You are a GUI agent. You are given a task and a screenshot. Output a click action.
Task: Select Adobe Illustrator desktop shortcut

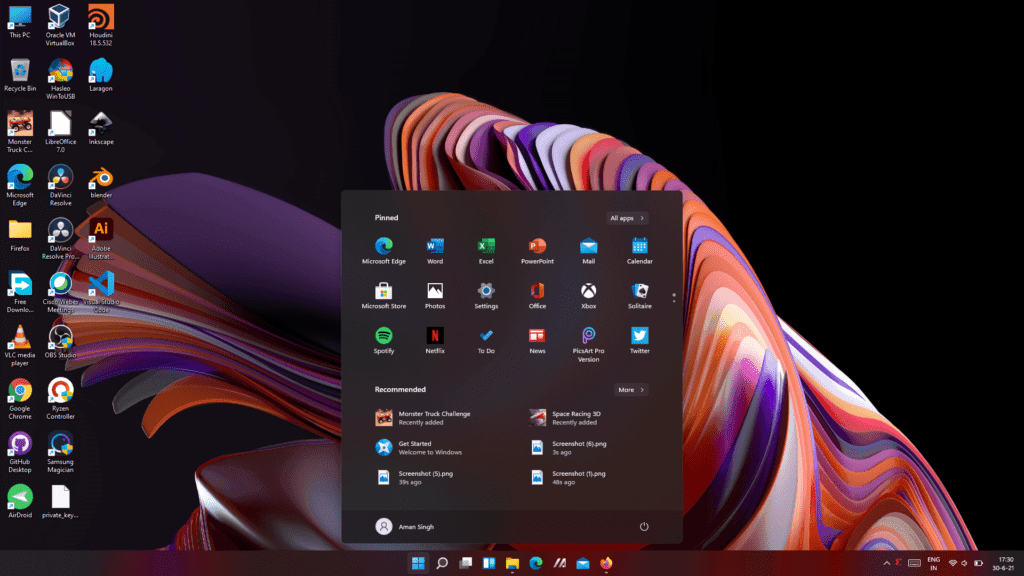coord(101,240)
